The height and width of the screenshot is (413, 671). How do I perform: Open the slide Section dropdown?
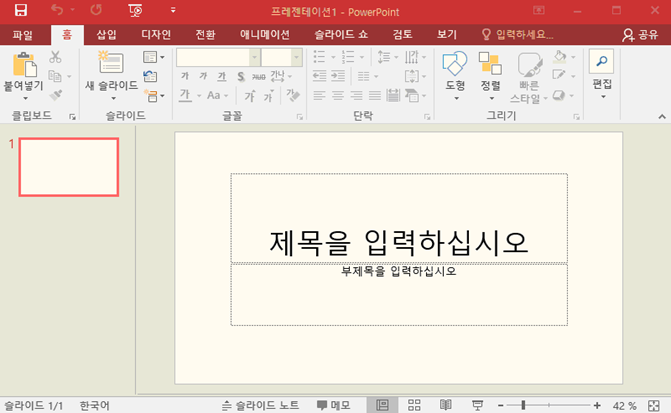(x=154, y=95)
